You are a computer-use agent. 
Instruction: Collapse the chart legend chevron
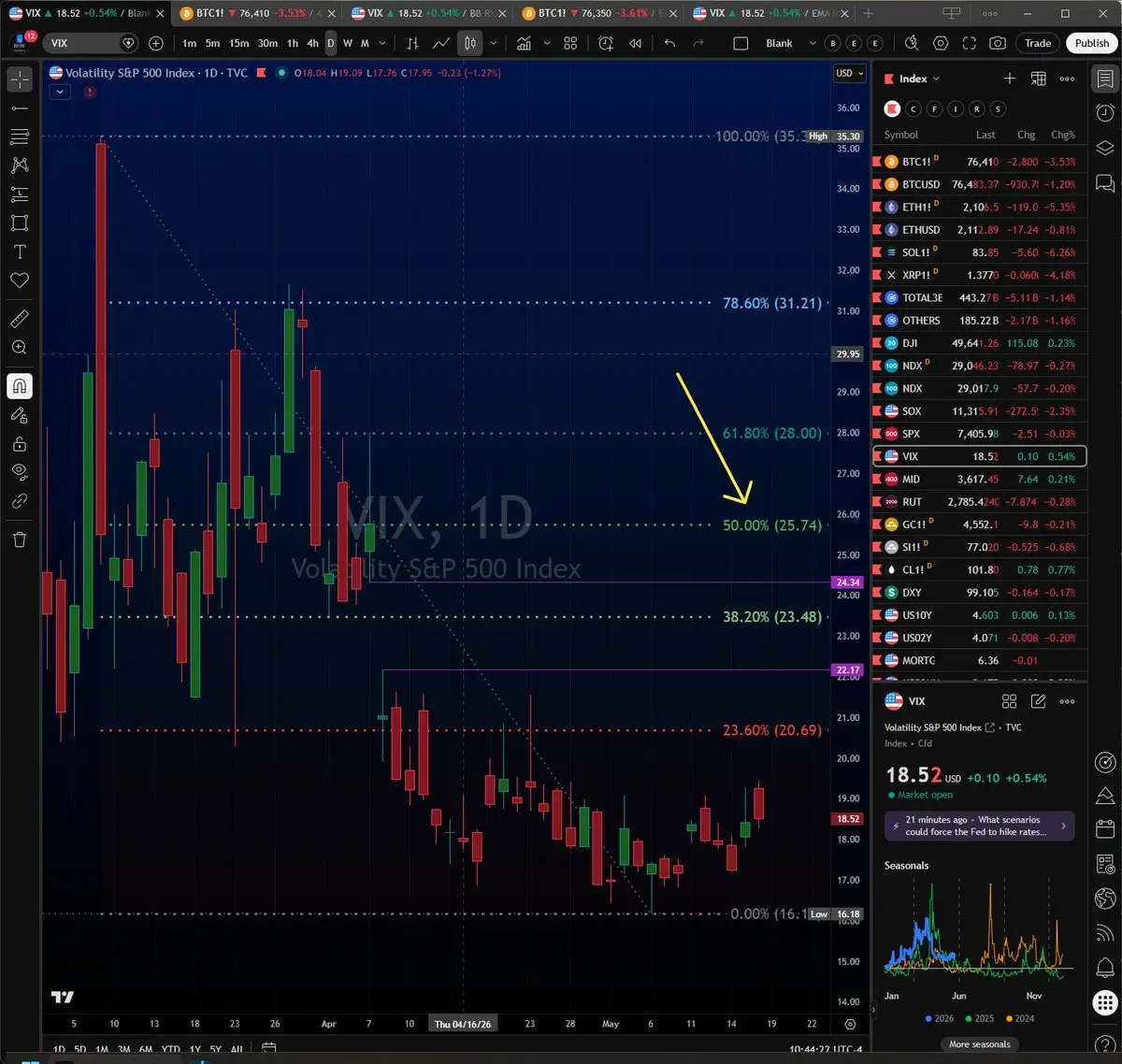click(x=60, y=92)
